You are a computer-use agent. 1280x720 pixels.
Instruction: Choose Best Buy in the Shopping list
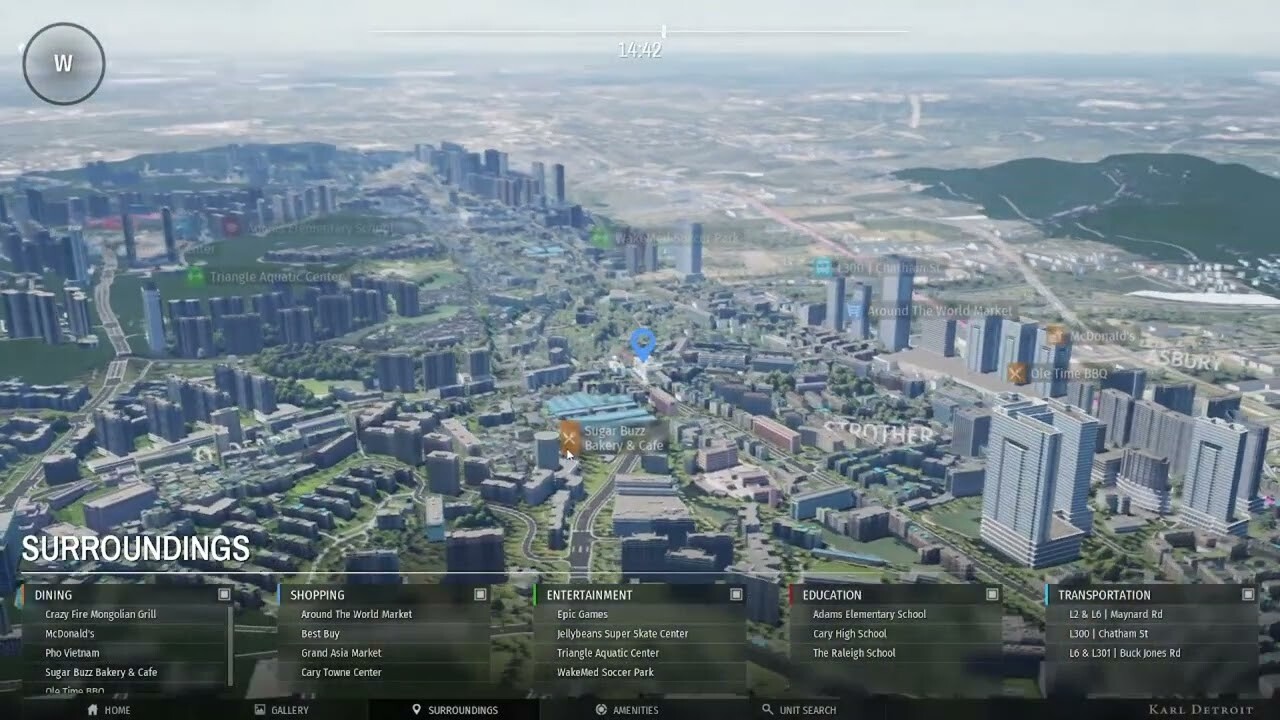321,634
